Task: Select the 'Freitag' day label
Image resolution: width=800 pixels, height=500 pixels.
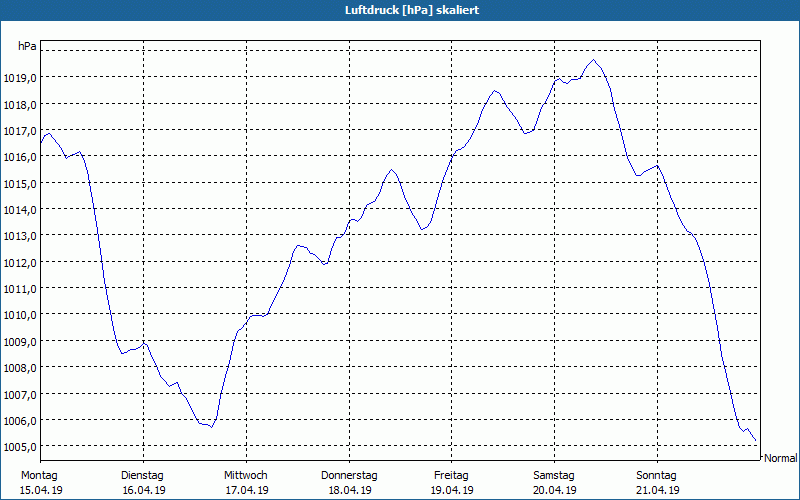Action: (451, 476)
